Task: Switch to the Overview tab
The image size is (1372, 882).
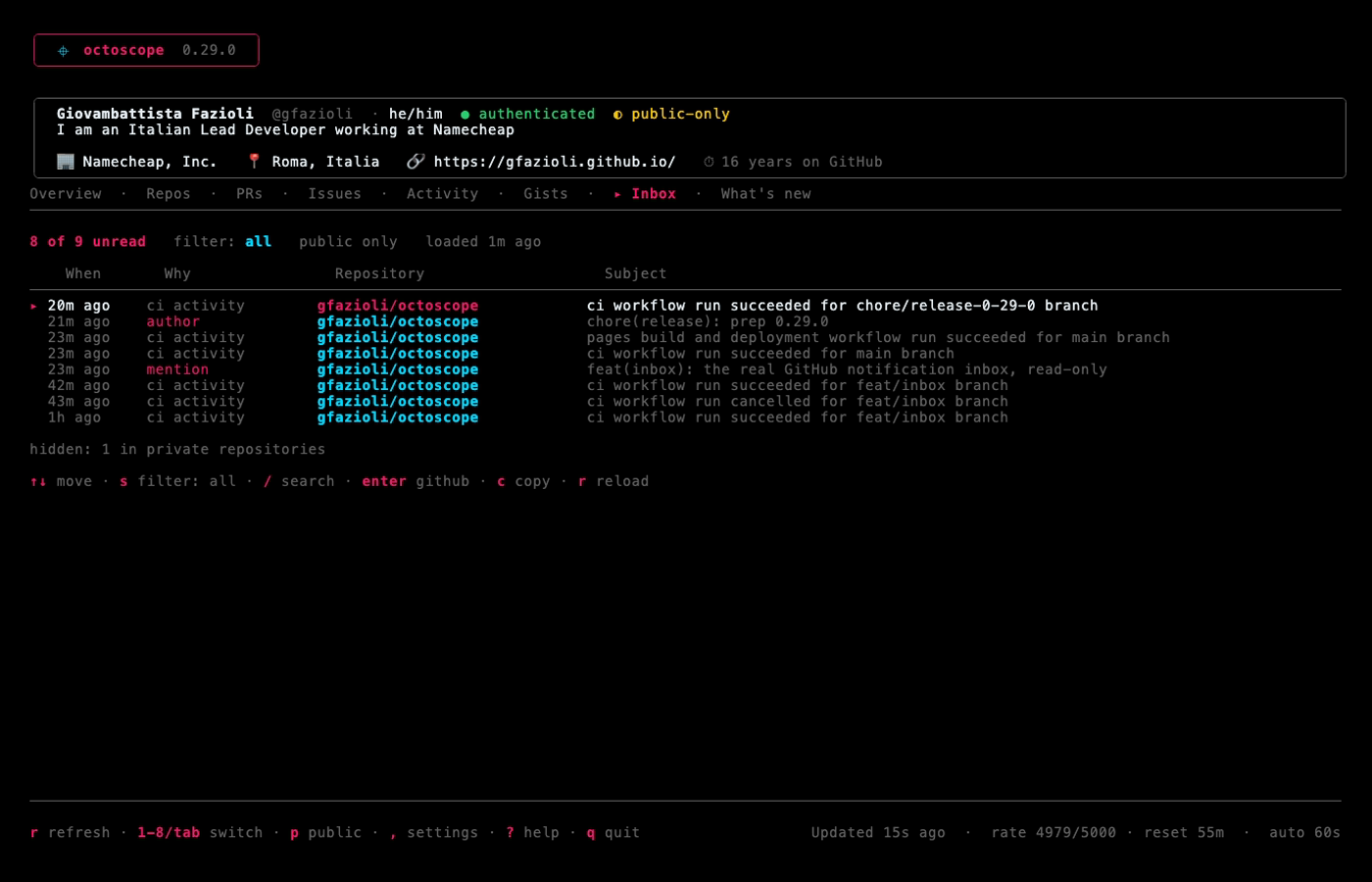Action: [66, 194]
